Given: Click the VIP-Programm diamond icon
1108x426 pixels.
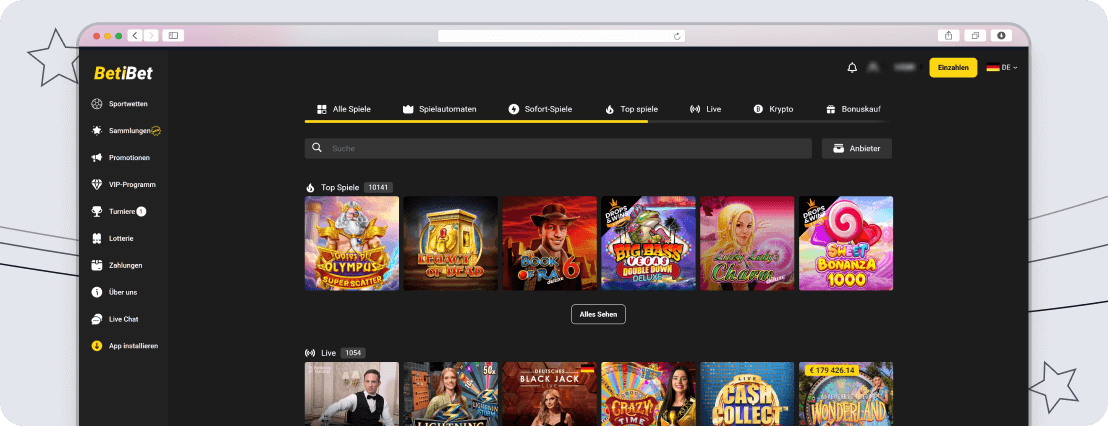Looking at the screenshot, I should (x=97, y=184).
